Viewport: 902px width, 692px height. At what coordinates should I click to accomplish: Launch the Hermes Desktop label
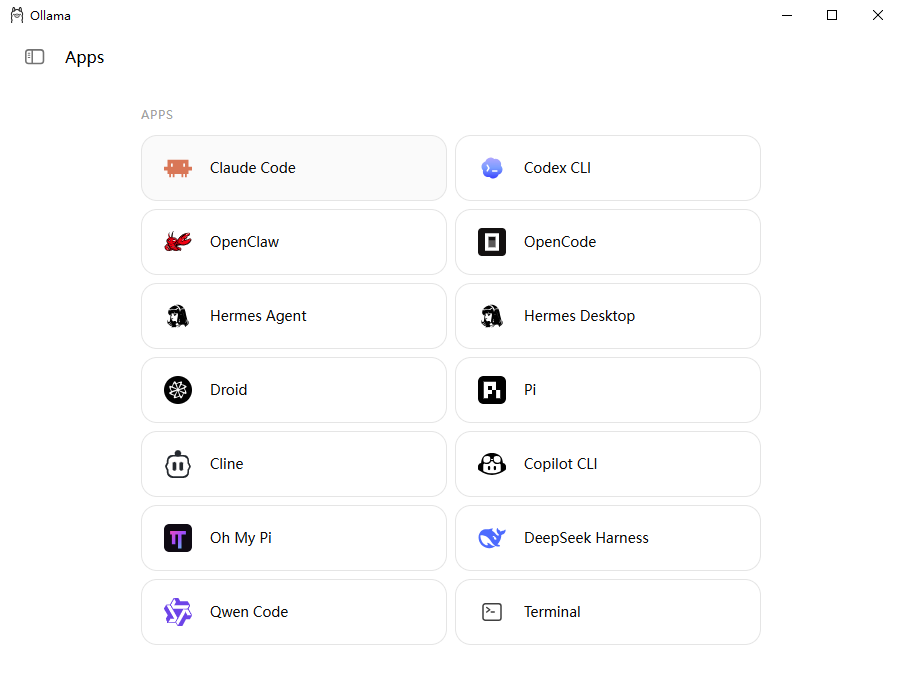pyautogui.click(x=579, y=316)
